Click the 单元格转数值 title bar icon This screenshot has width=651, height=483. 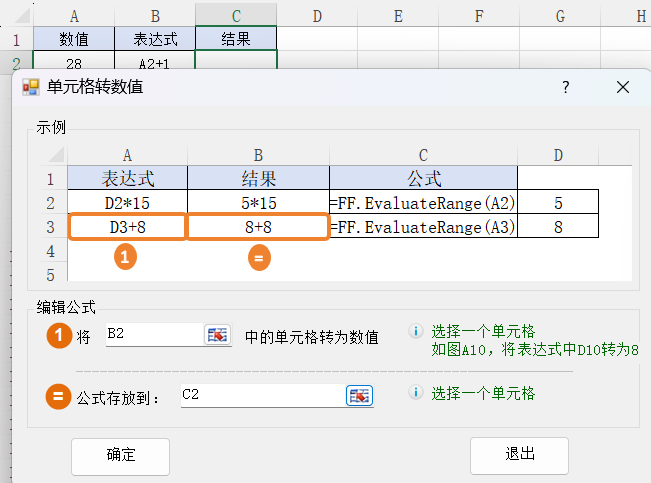pos(31,87)
